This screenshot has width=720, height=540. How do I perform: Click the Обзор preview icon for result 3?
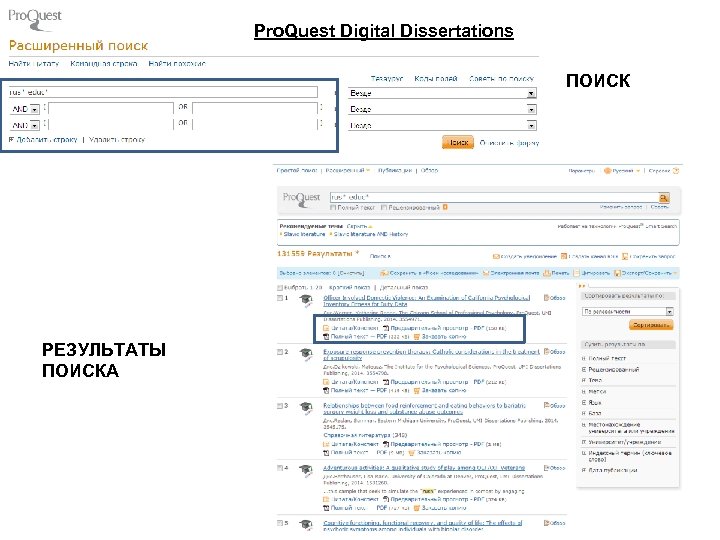point(547,405)
